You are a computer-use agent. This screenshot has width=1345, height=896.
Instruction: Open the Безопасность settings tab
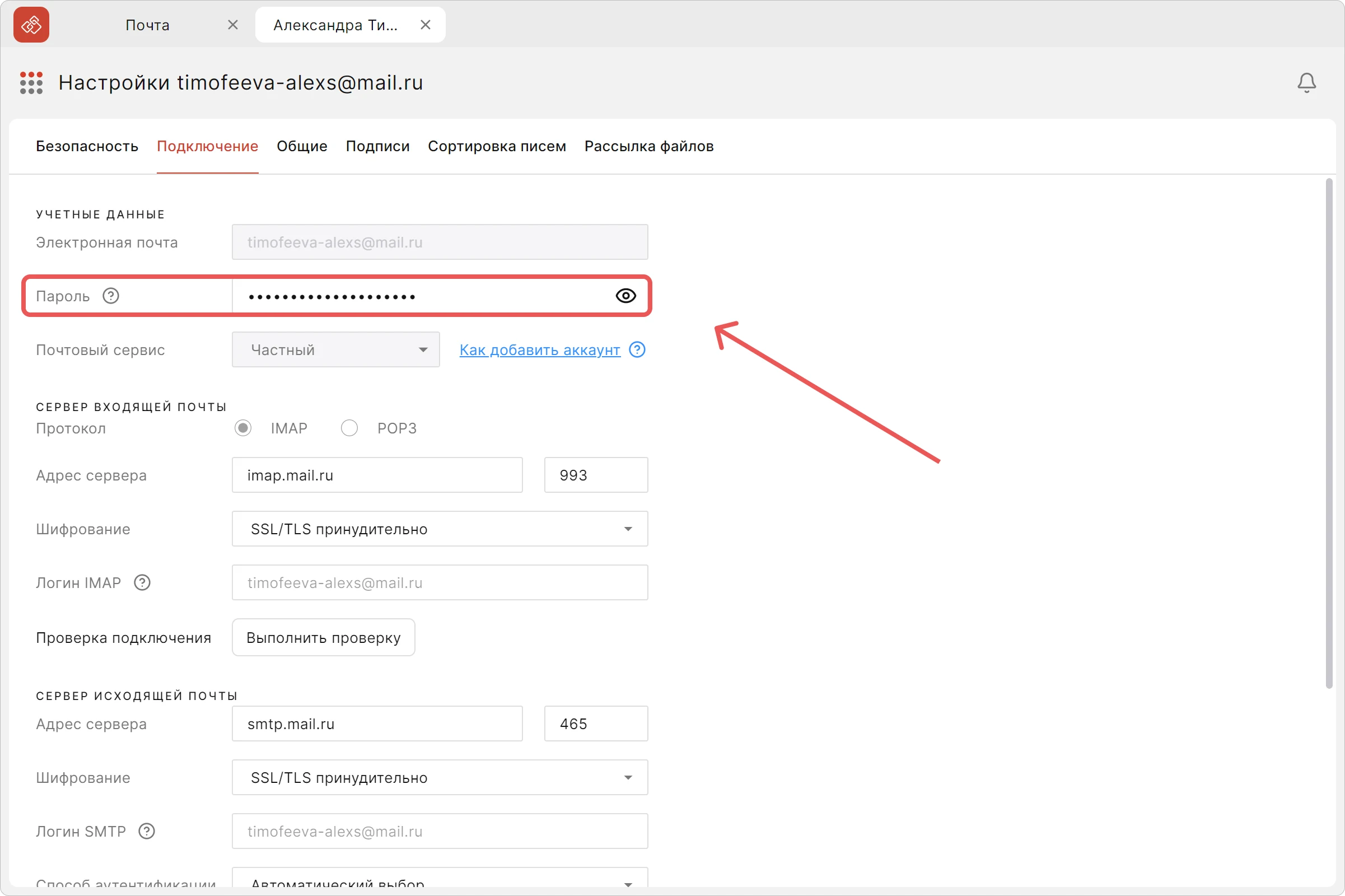[x=87, y=146]
